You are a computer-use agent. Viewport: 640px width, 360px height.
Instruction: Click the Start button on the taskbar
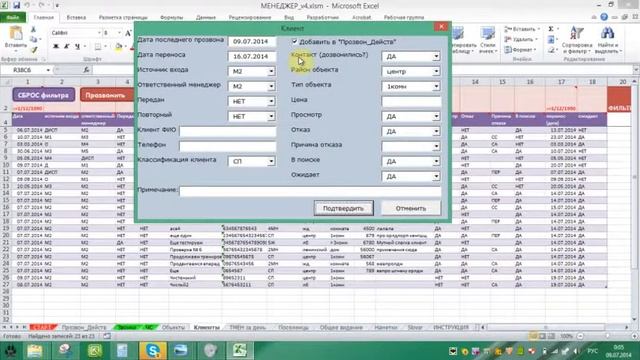tap(11, 351)
